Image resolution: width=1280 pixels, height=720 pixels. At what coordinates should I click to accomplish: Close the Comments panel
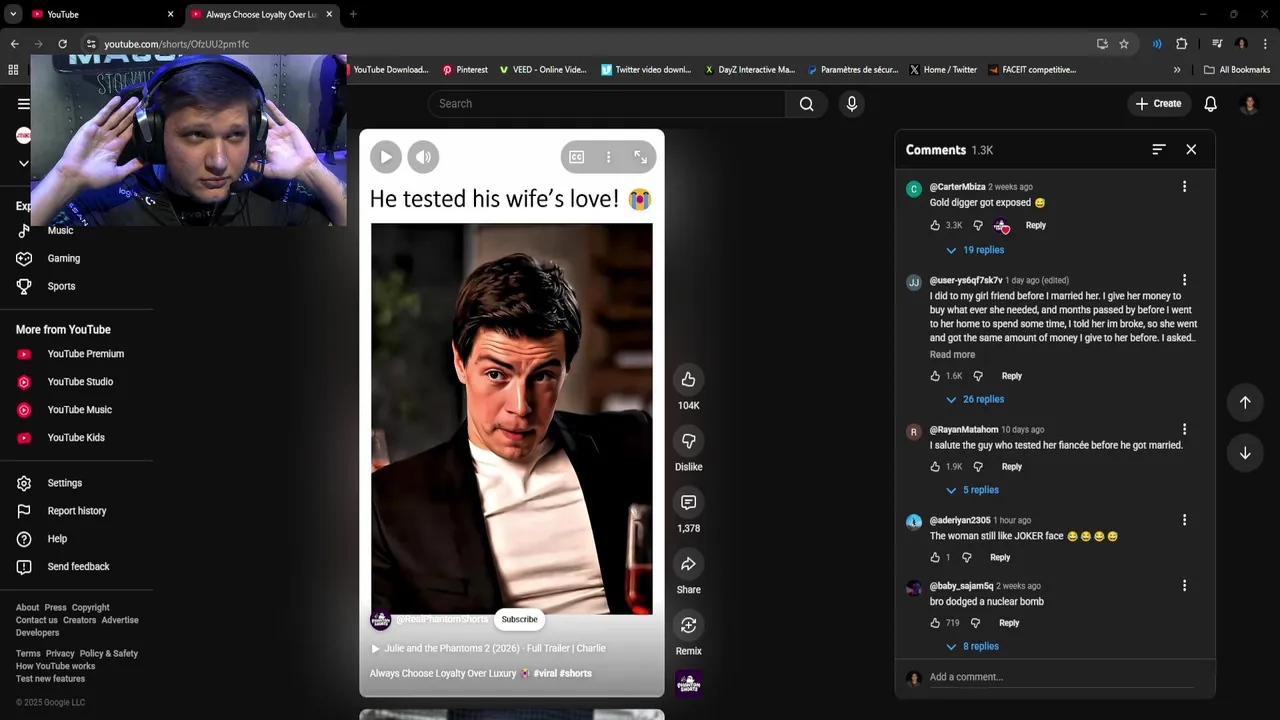[x=1191, y=149]
